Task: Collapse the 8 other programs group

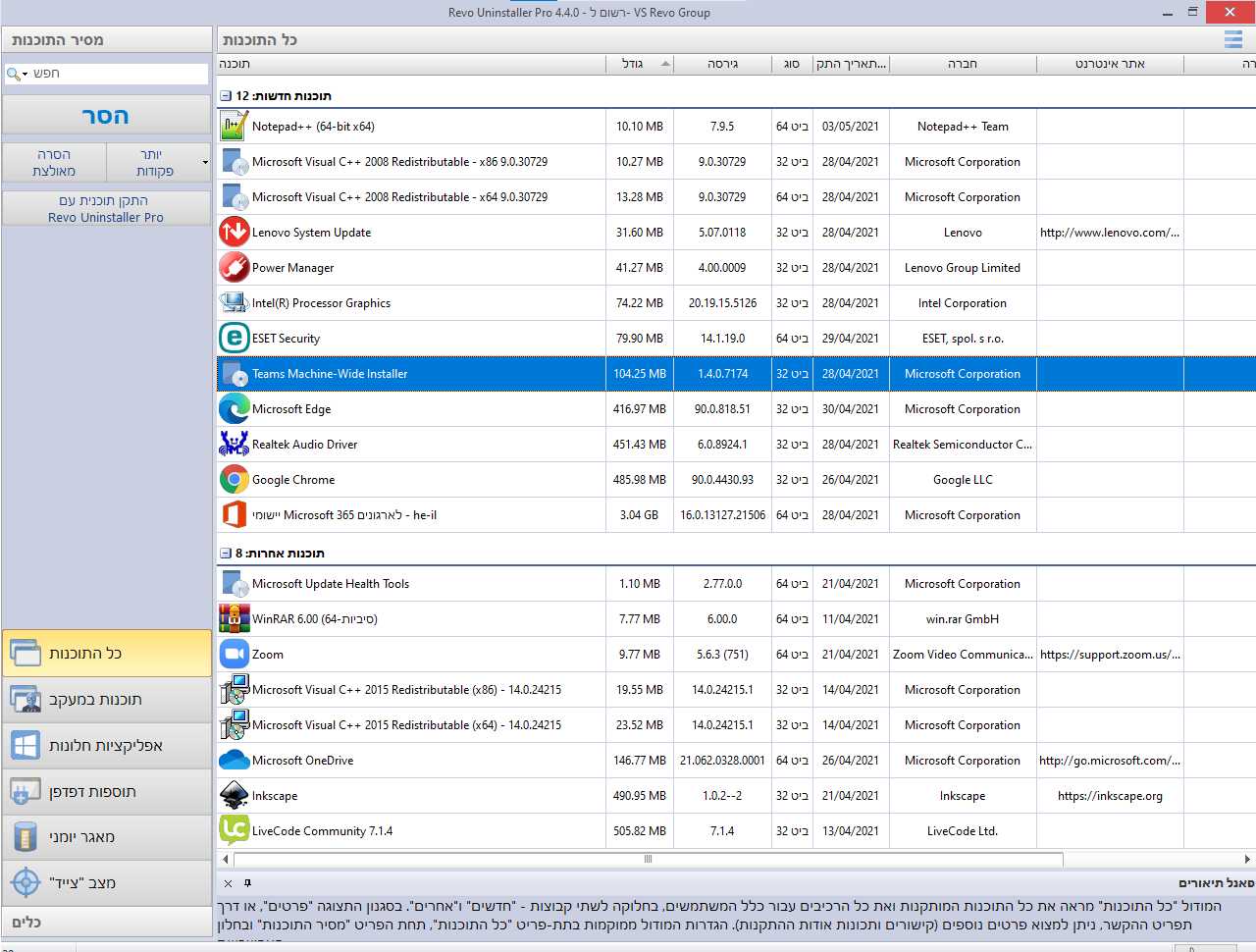Action: pyautogui.click(x=226, y=554)
